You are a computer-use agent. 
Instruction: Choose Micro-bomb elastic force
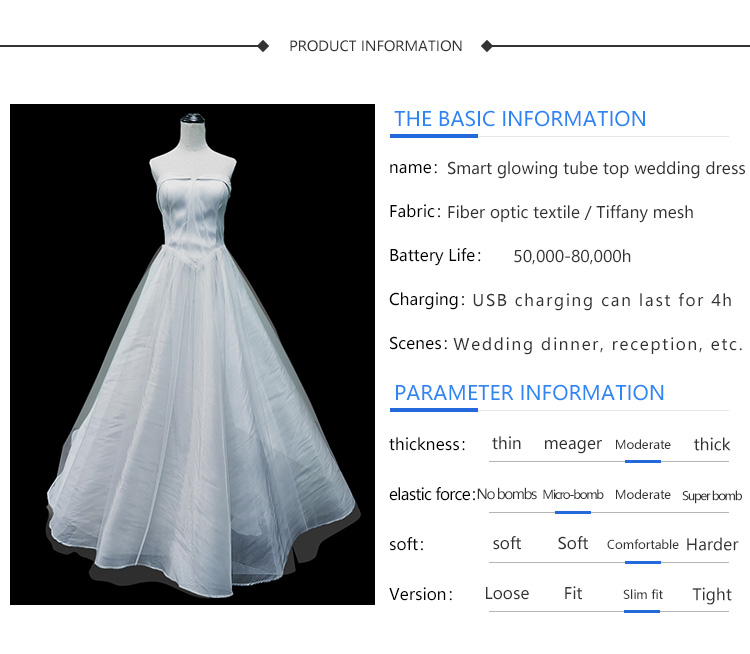(x=572, y=495)
